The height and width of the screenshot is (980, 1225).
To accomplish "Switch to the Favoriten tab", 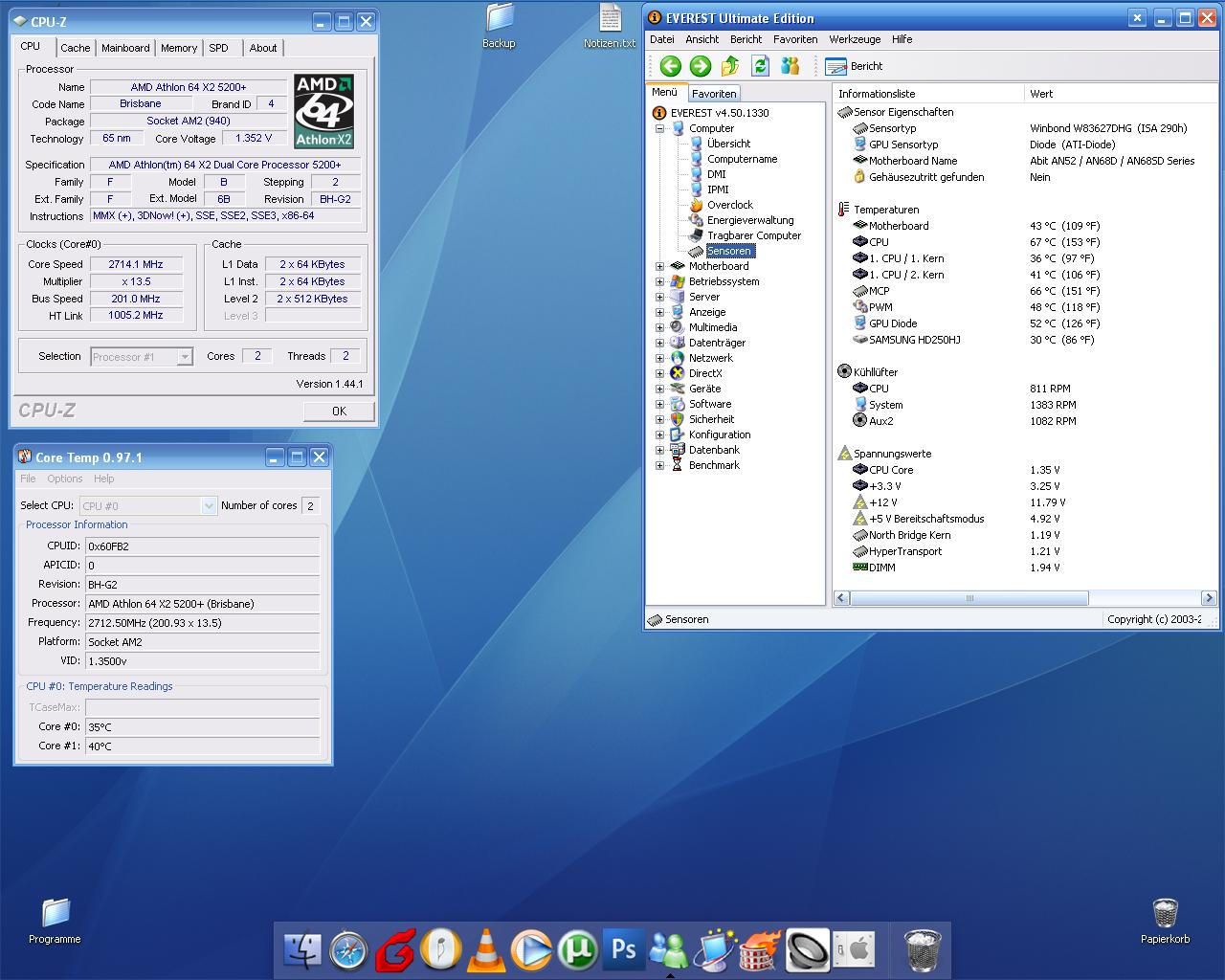I will (714, 94).
